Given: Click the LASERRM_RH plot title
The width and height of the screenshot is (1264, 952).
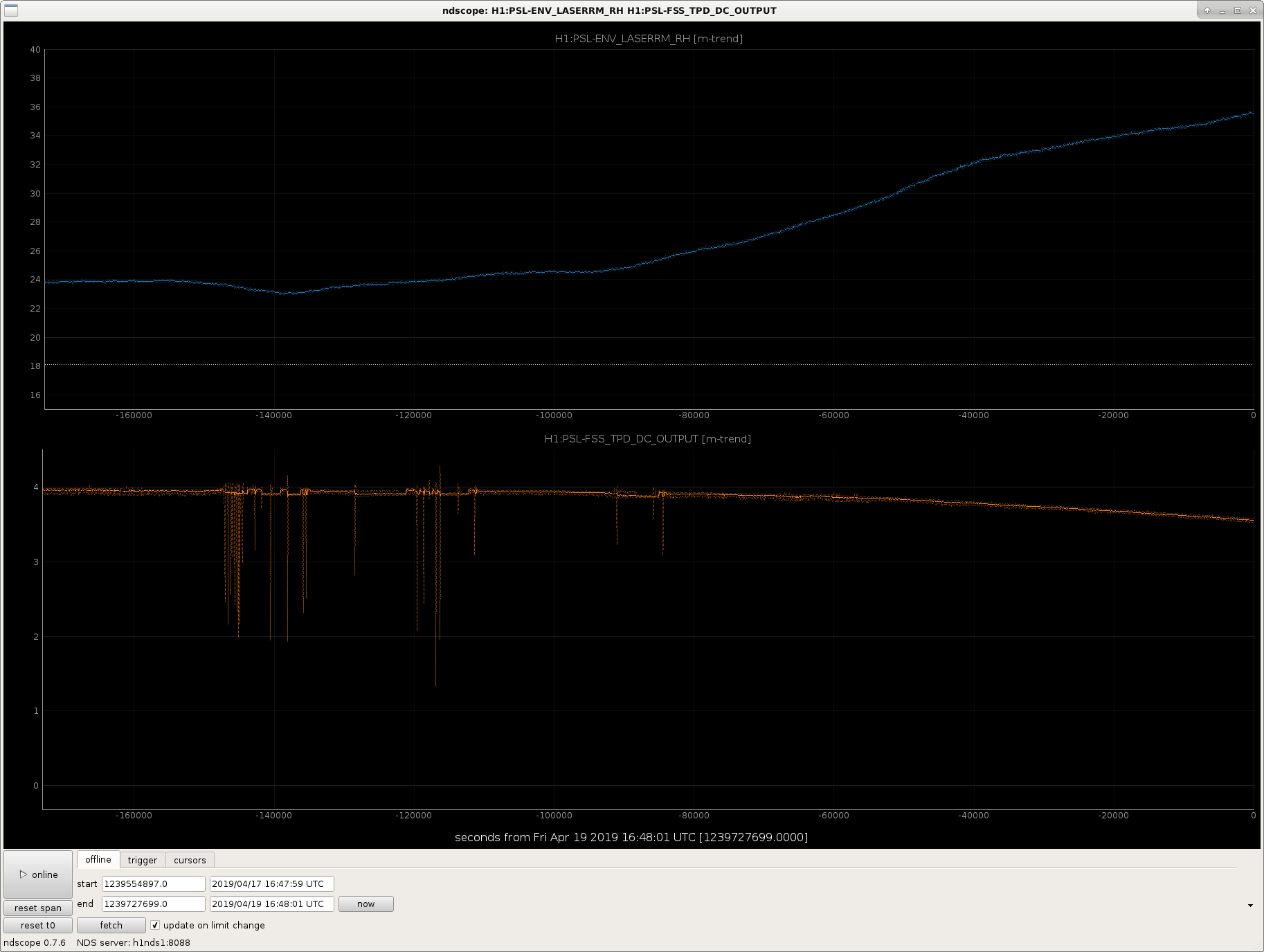Looking at the screenshot, I should [x=649, y=39].
